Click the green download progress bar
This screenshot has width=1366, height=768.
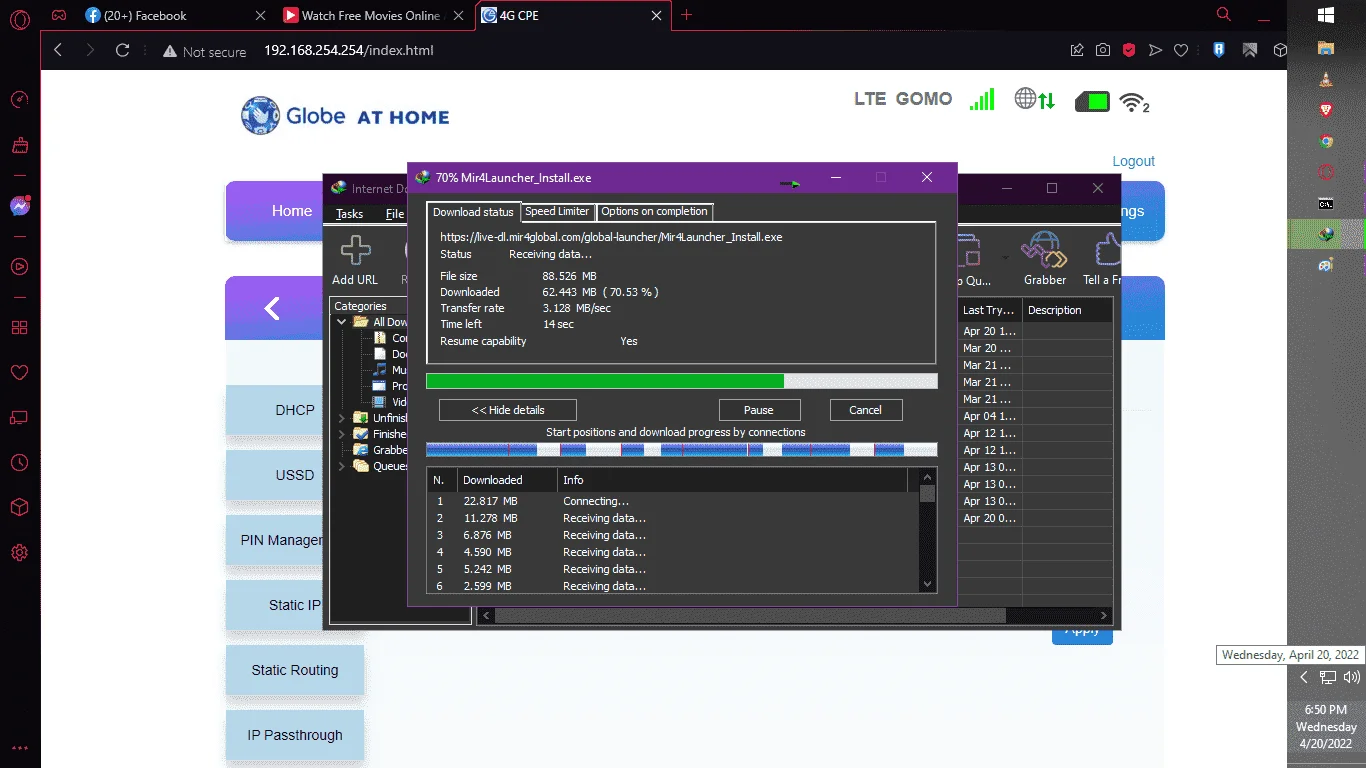605,381
